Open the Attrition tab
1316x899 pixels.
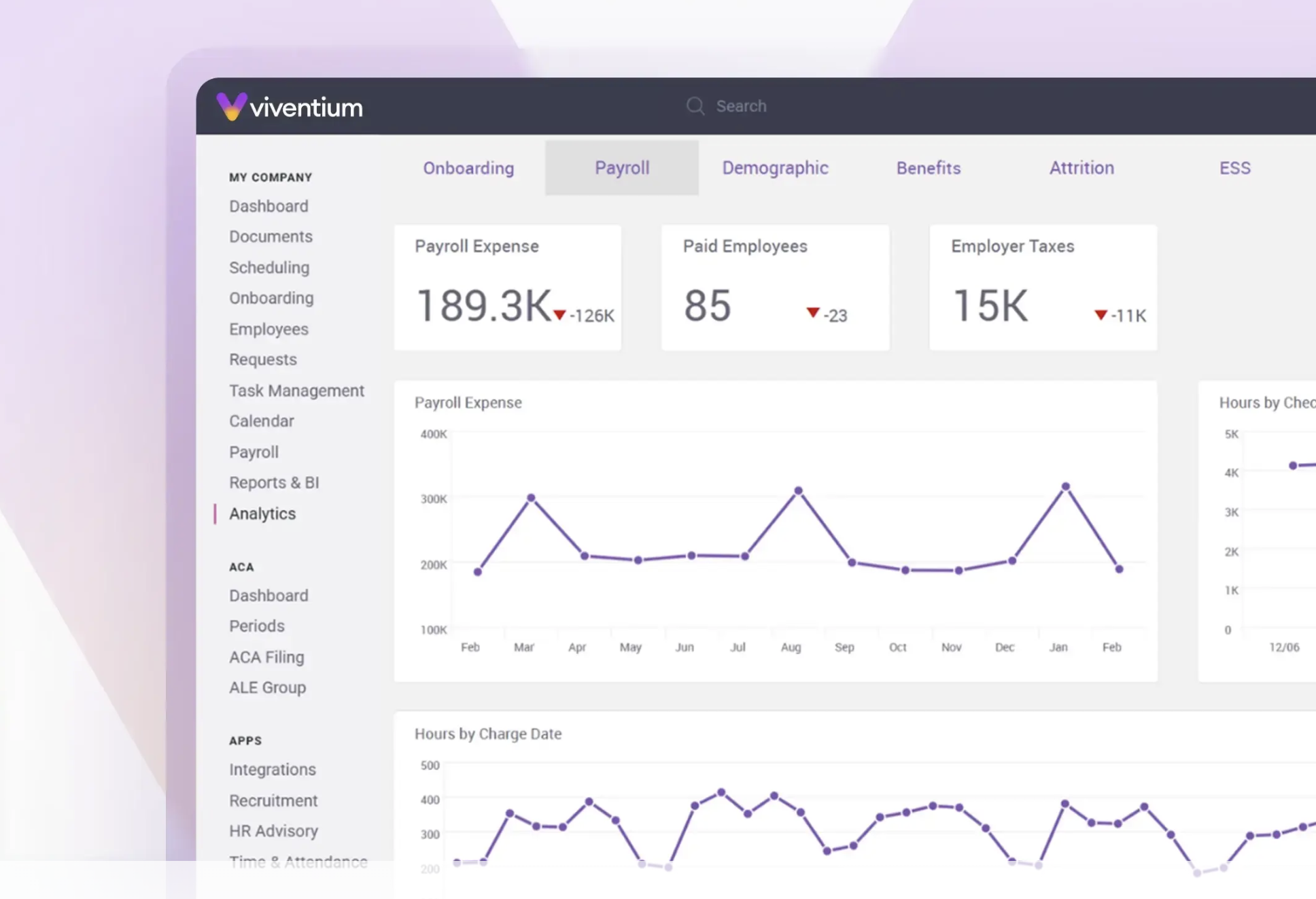[x=1081, y=168]
